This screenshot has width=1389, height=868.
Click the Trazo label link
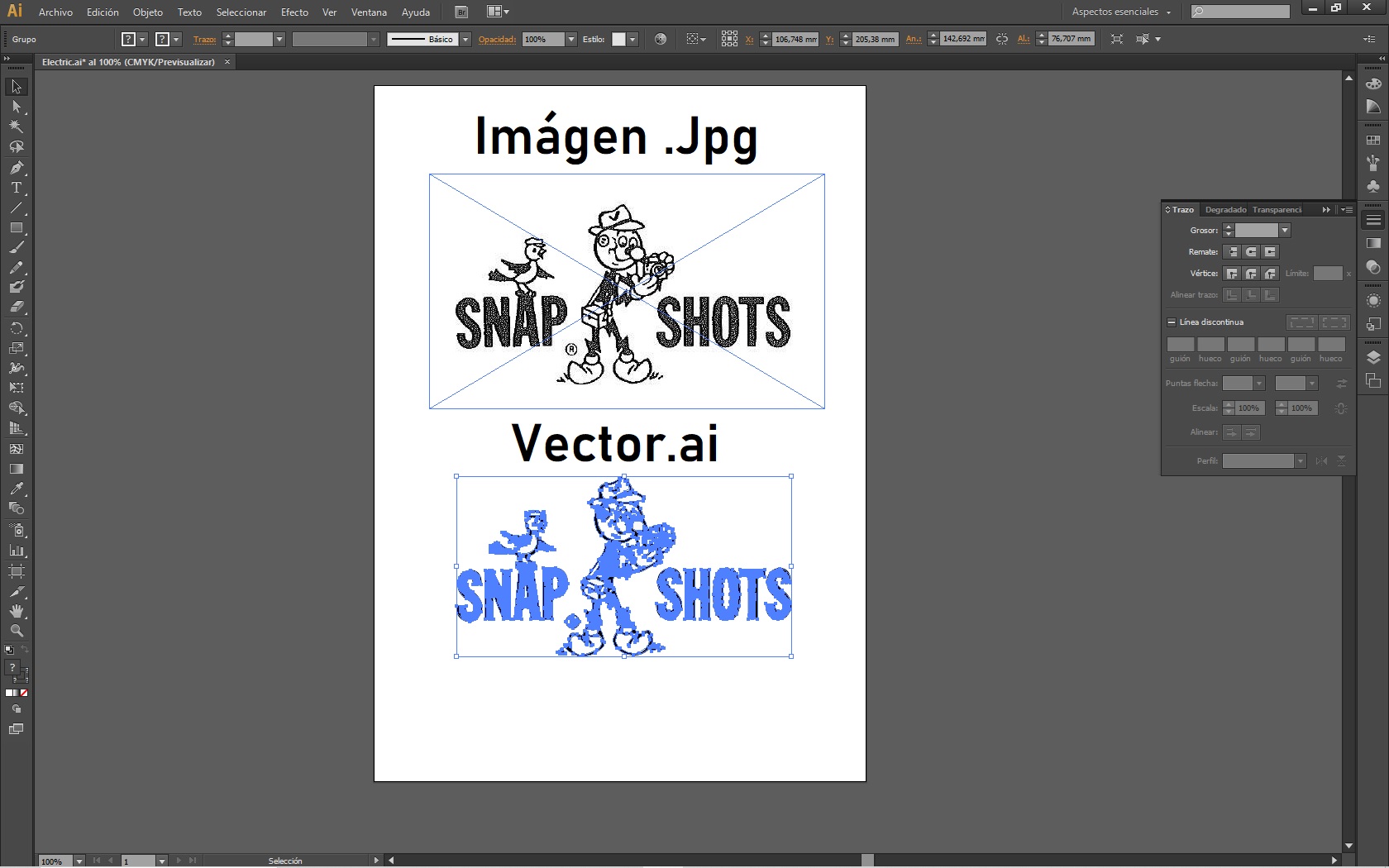204,40
